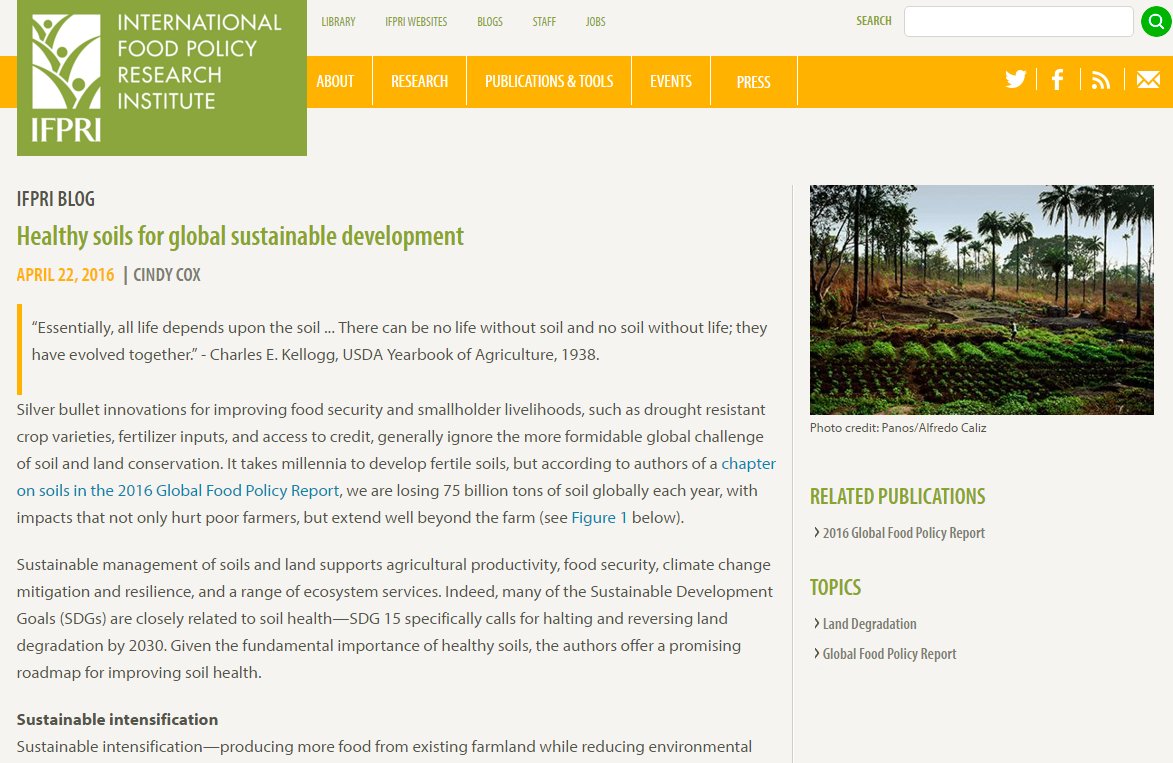Click the article title Healthy soils
The image size is (1173, 763).
[240, 236]
